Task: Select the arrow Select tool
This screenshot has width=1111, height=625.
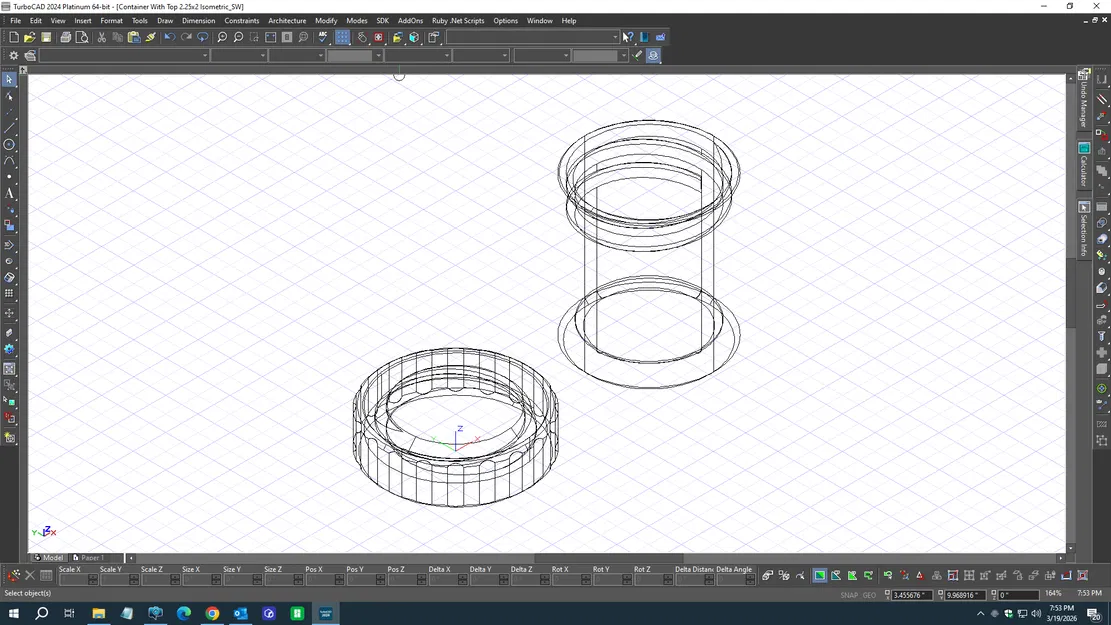Action: pos(9,80)
